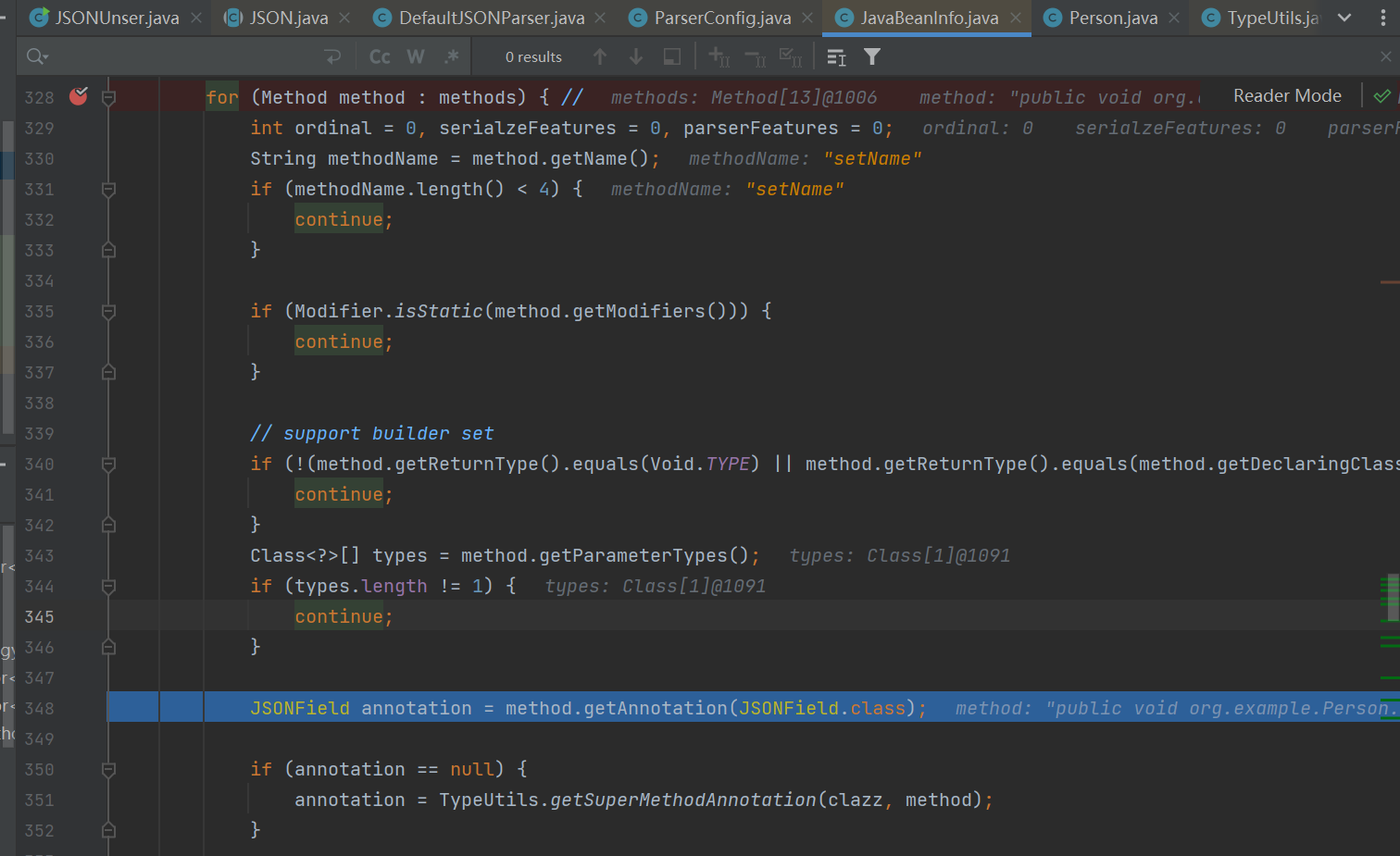Viewport: 1400px width, 856px height.
Task: Click inside the search text field
Action: 185,57
